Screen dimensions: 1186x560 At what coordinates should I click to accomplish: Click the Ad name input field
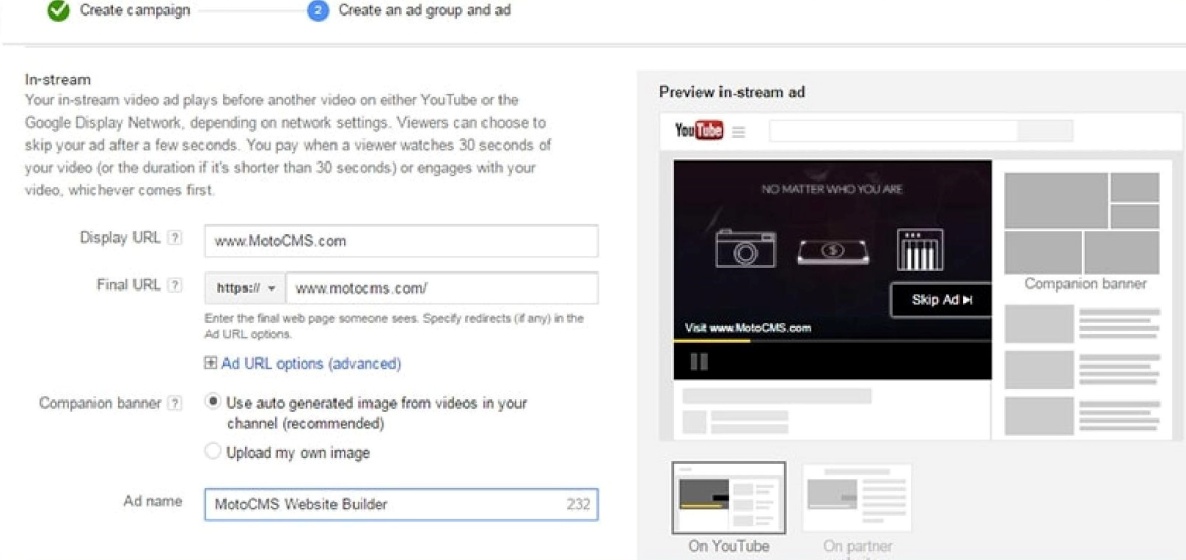pos(380,504)
